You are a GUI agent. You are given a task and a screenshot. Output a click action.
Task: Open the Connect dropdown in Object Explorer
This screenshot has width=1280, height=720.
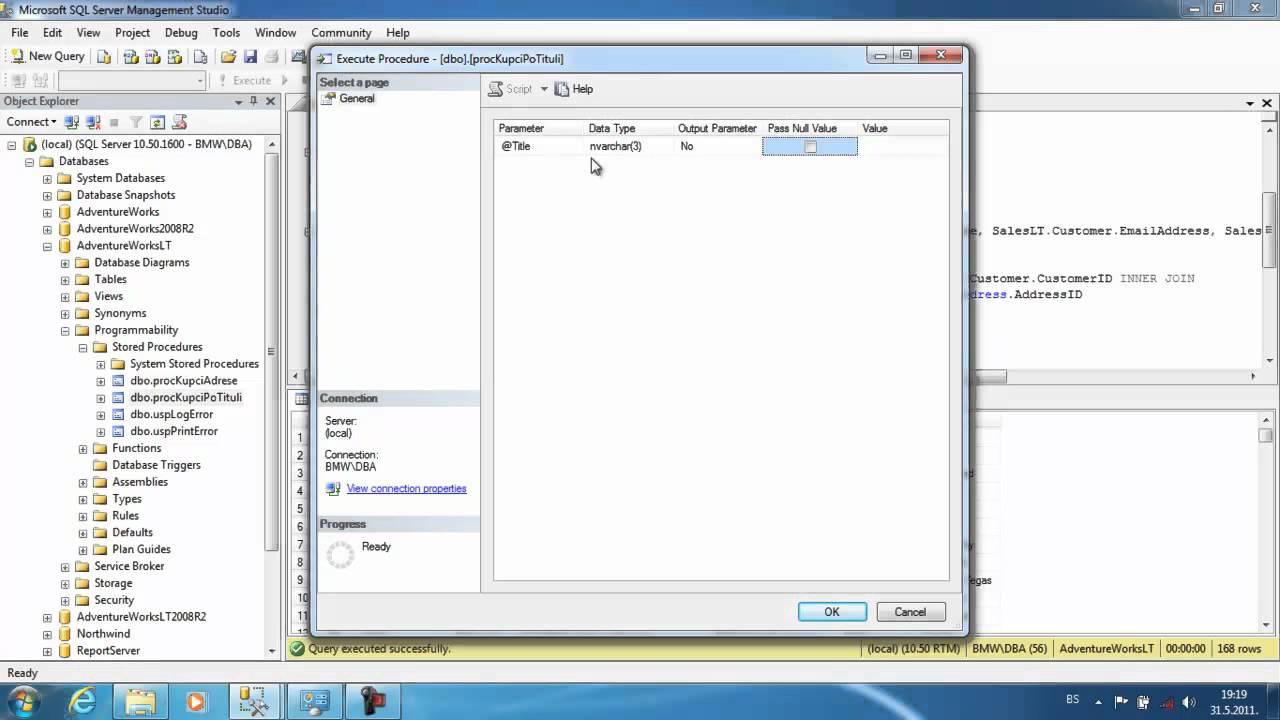(31, 122)
